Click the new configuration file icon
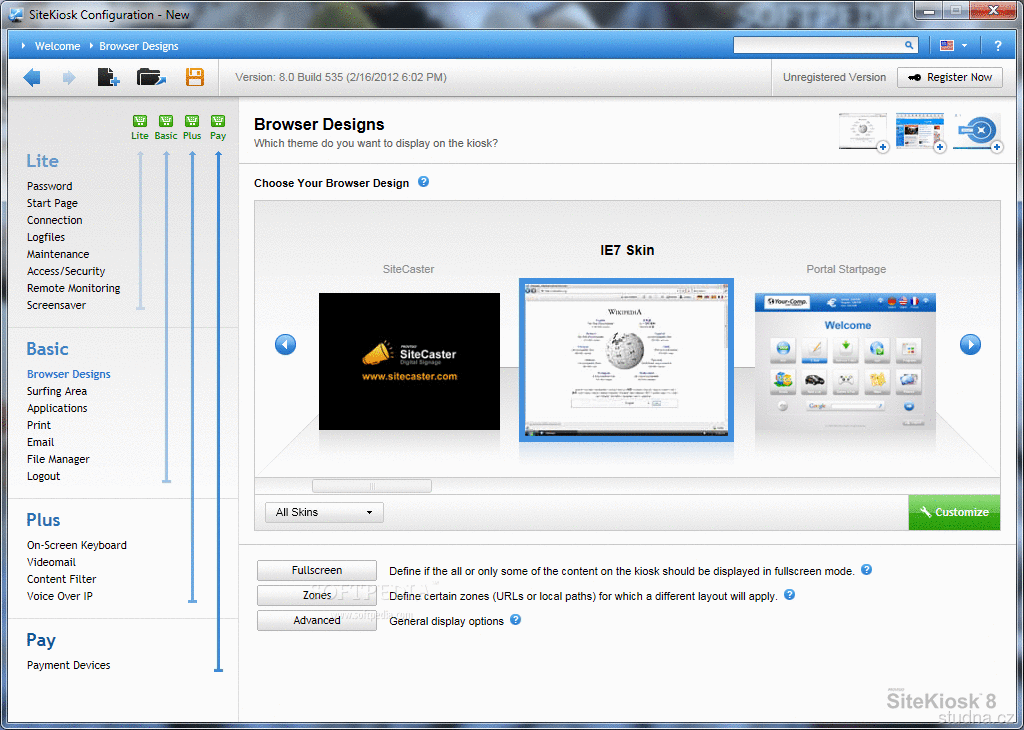 click(x=108, y=77)
